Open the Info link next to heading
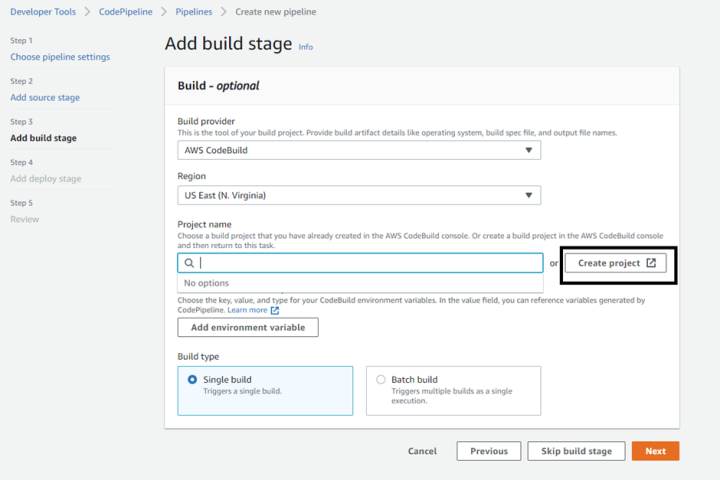The image size is (720, 480). [306, 47]
